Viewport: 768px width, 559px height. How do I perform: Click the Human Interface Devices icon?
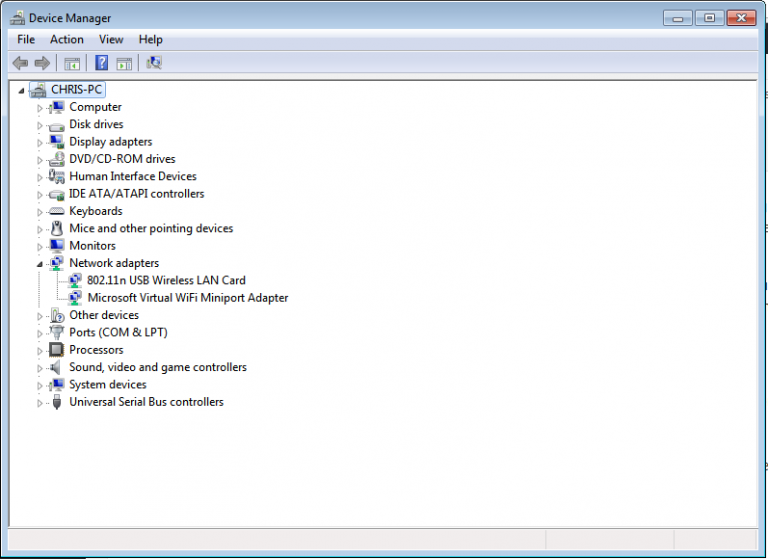coord(57,176)
